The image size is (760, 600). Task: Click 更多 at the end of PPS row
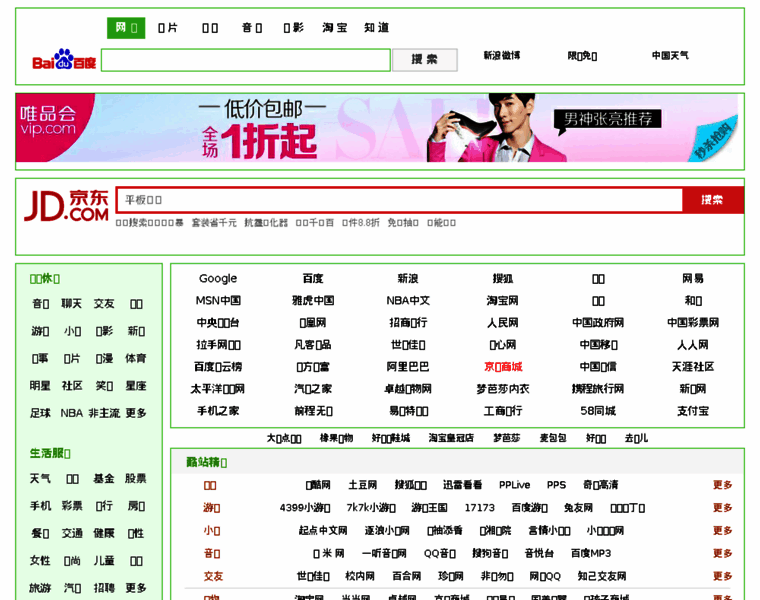pos(722,485)
